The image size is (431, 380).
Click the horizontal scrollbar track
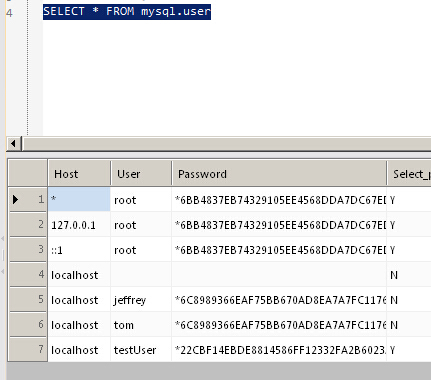pos(227,144)
